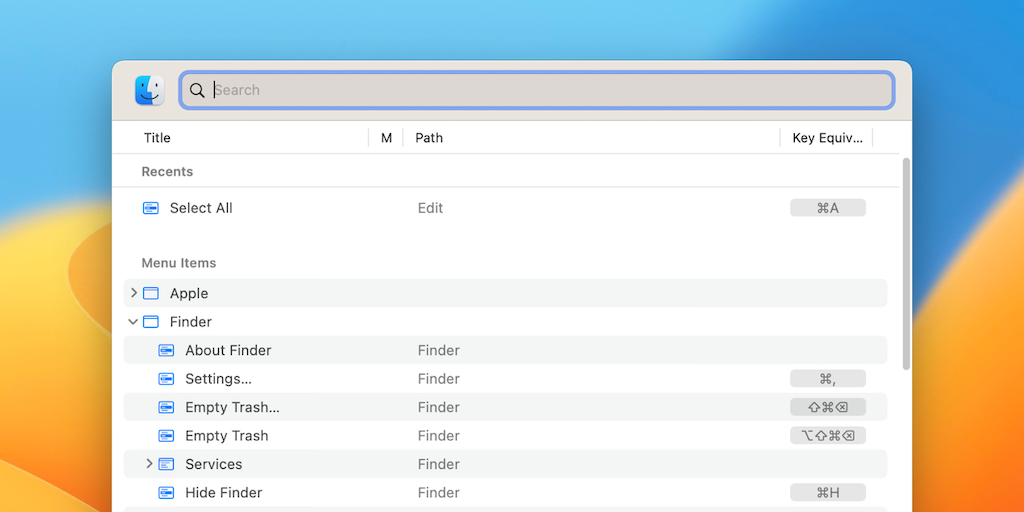1024x512 pixels.
Task: Click the Apple menu group icon
Action: click(x=151, y=293)
